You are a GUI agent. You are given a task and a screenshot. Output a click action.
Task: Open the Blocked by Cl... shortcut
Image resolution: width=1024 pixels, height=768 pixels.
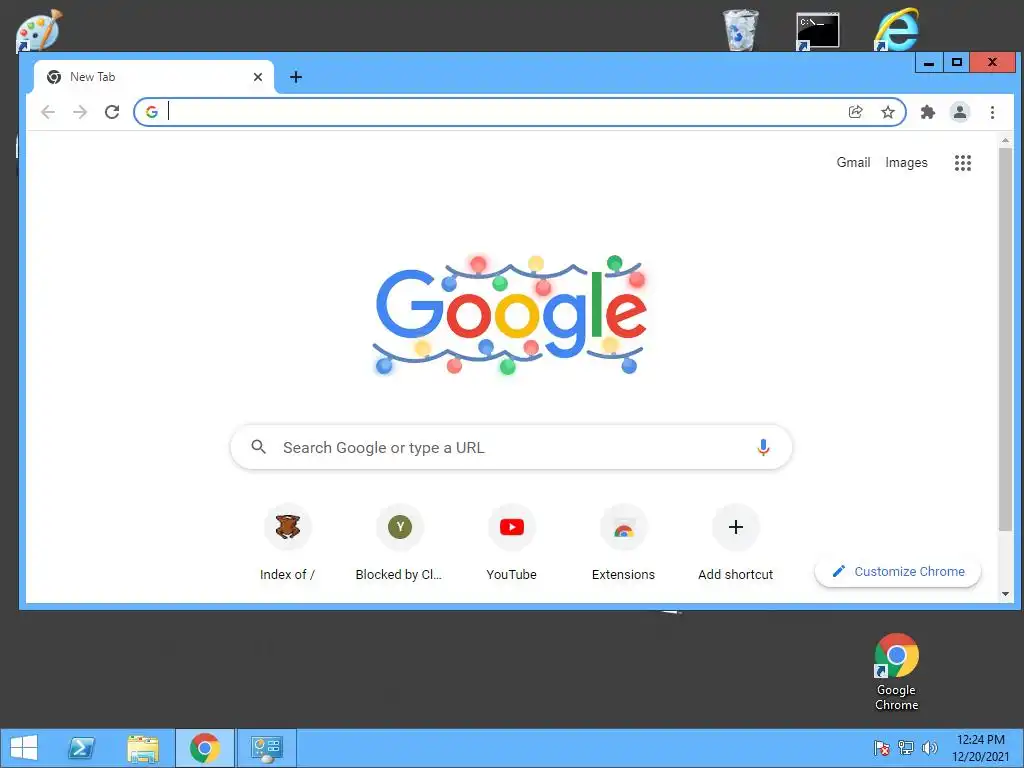click(x=399, y=542)
